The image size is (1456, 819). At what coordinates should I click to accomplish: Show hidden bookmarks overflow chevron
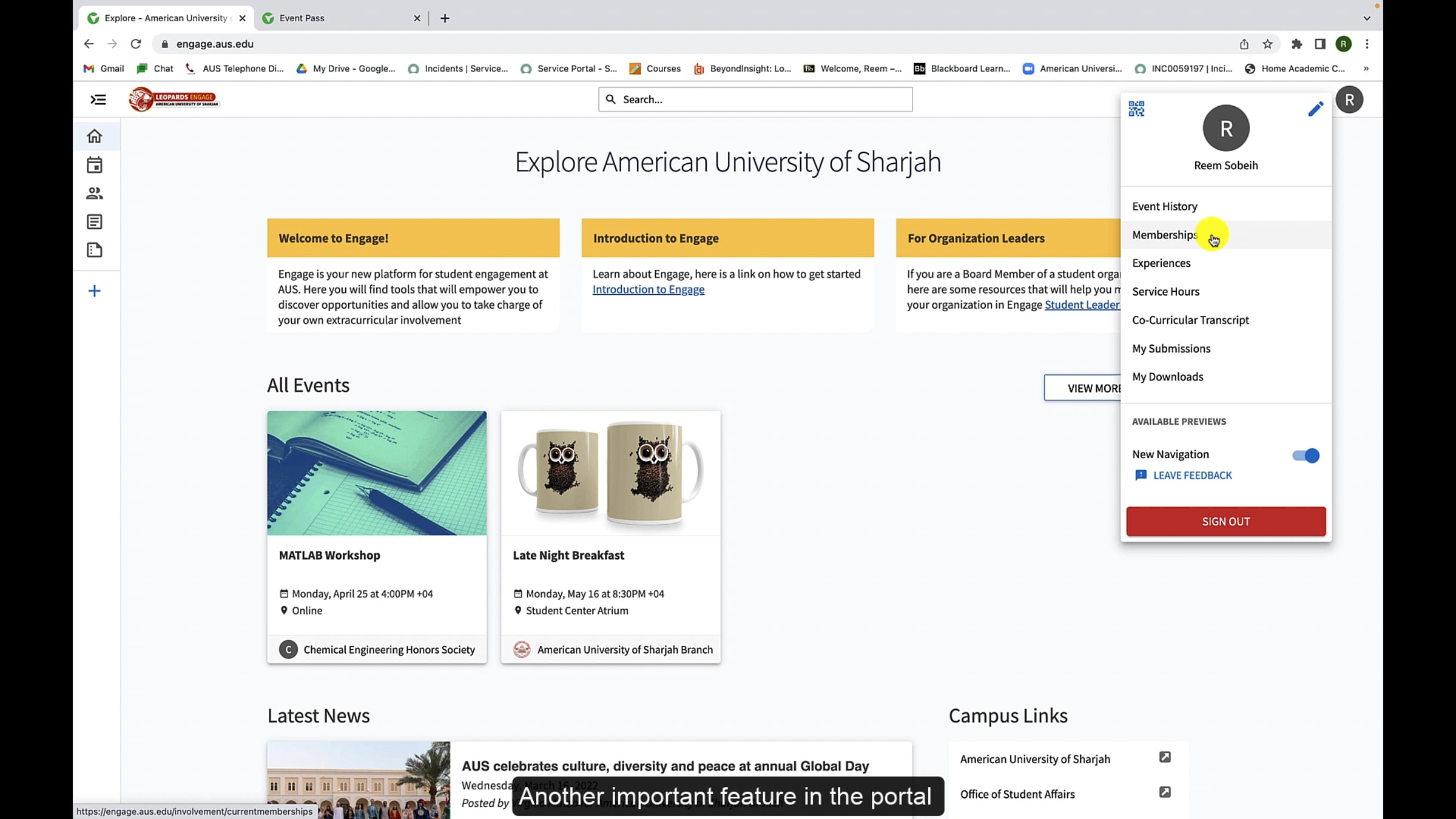click(x=1366, y=69)
